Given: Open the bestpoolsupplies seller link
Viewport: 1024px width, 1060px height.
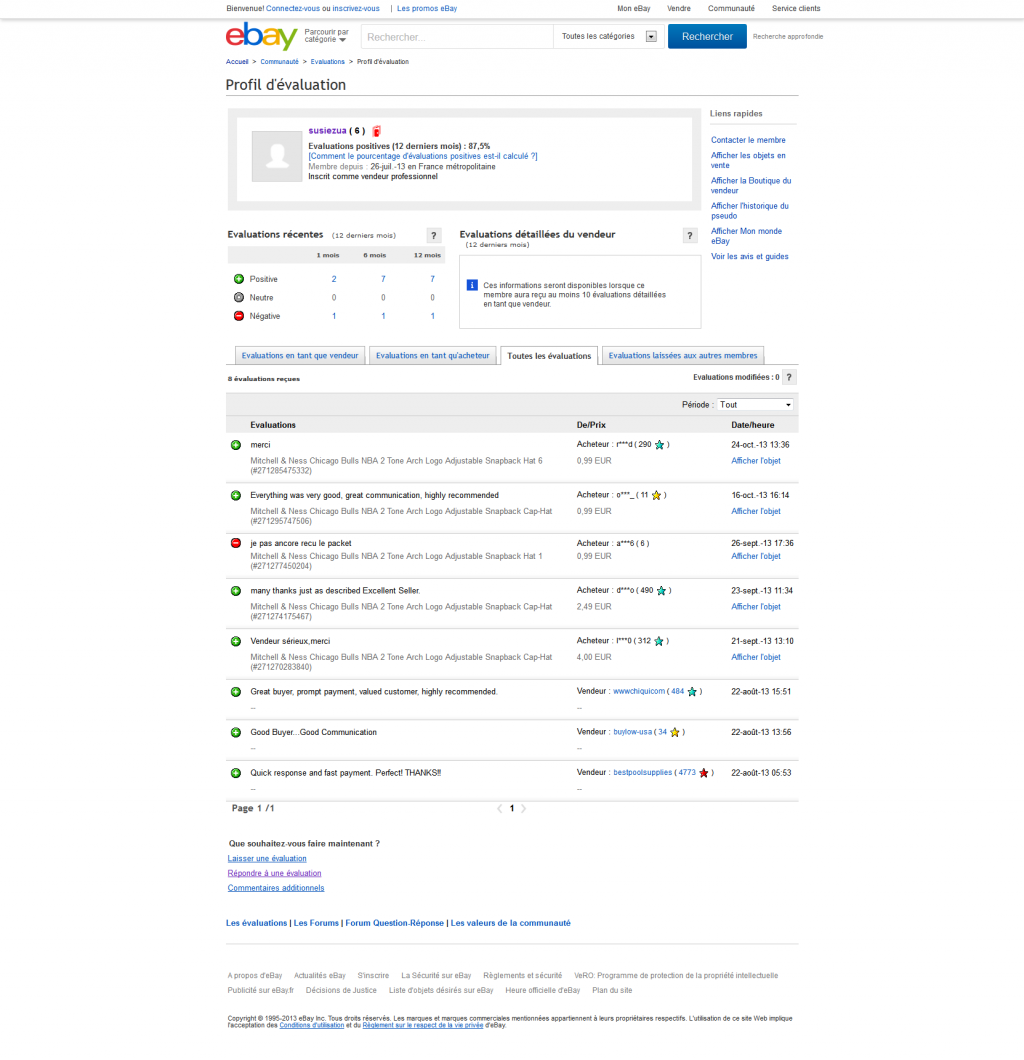Looking at the screenshot, I should tap(643, 773).
